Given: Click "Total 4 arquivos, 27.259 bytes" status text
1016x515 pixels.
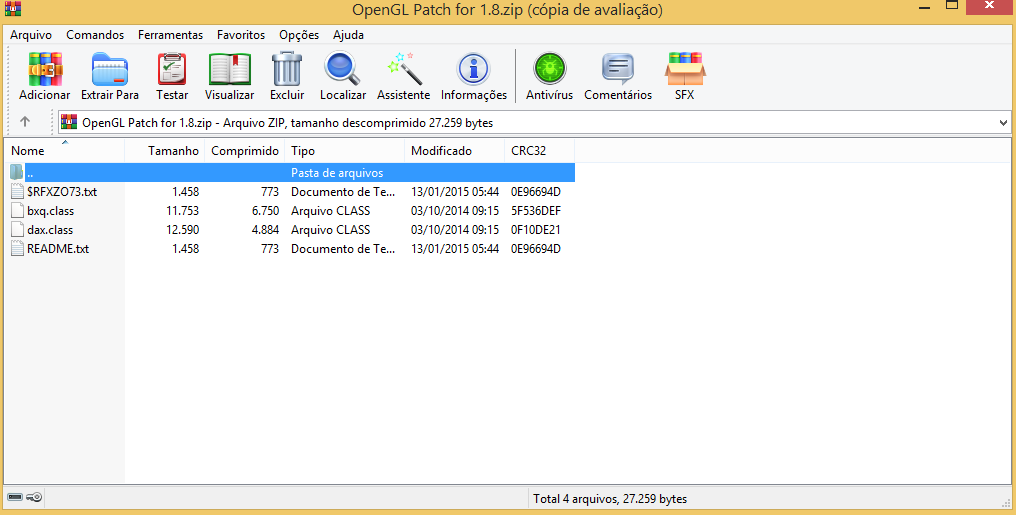Looking at the screenshot, I should [610, 499].
